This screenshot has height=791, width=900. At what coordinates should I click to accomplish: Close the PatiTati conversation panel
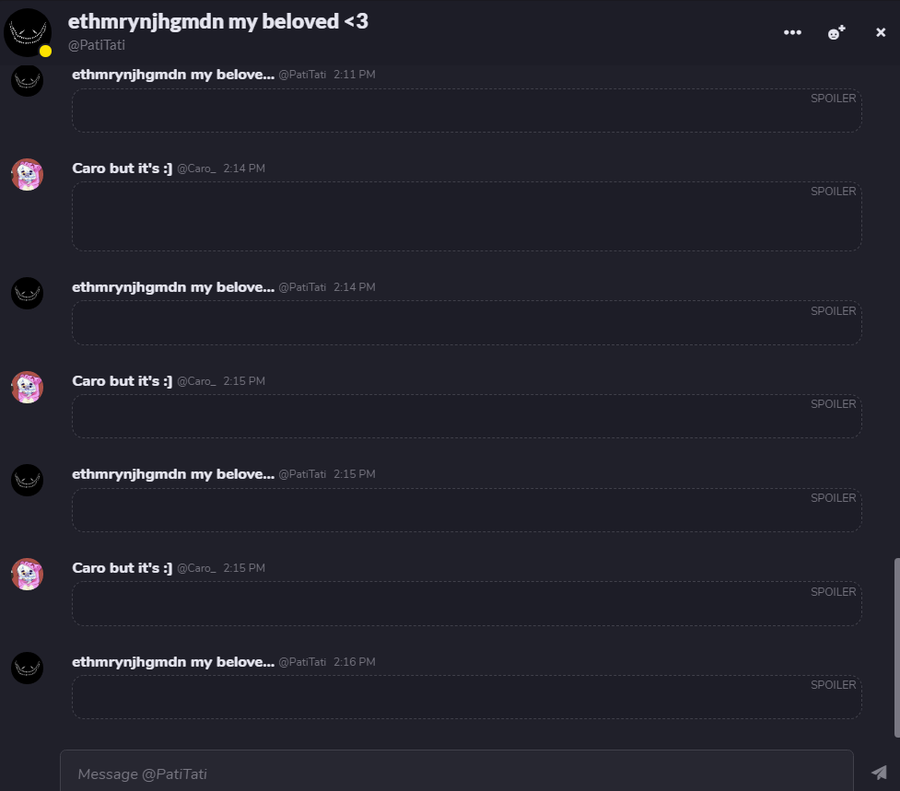coord(881,32)
